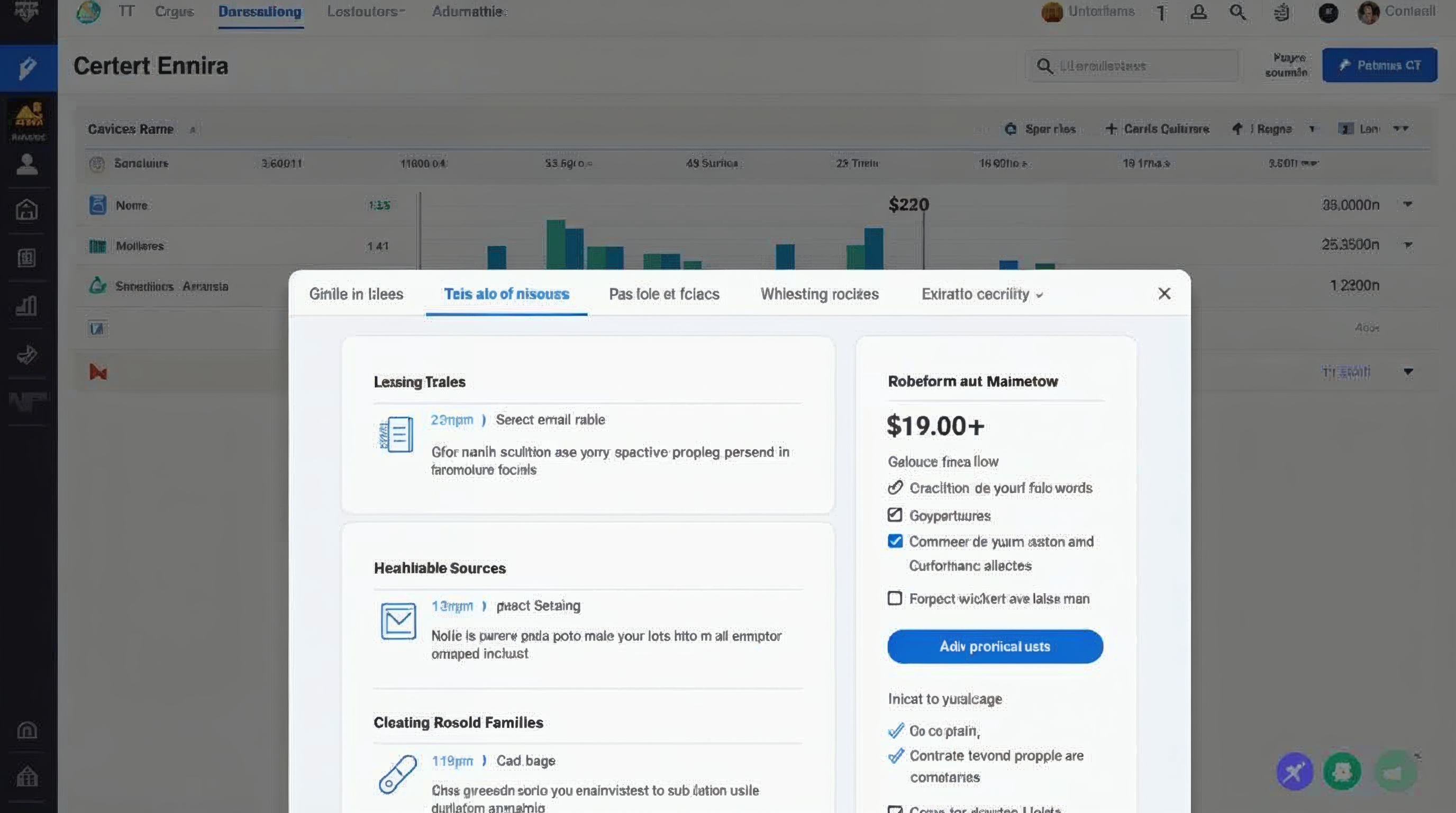The image size is (1456, 813).
Task: Expand the Exiratto cecrility dropdown tab
Action: 982,294
